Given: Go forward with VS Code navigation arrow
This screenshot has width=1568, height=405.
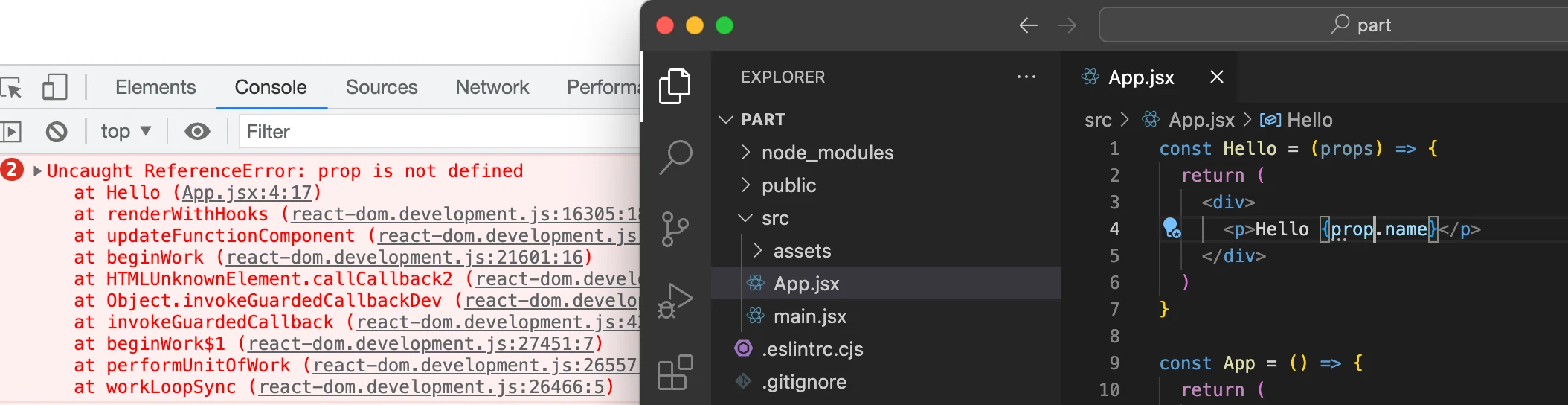Looking at the screenshot, I should coord(1067,25).
